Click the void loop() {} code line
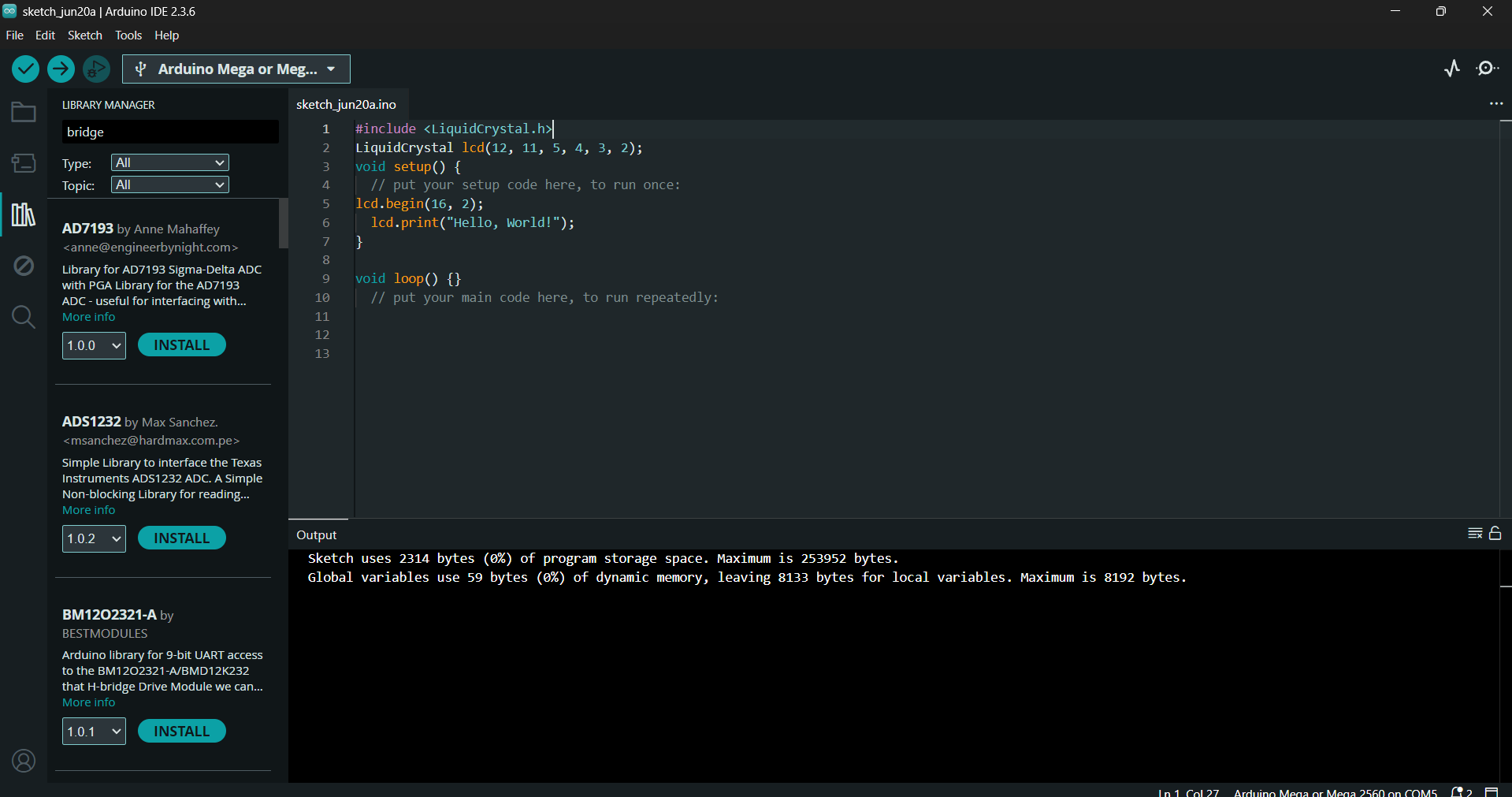The height and width of the screenshot is (797, 1512). pos(408,278)
